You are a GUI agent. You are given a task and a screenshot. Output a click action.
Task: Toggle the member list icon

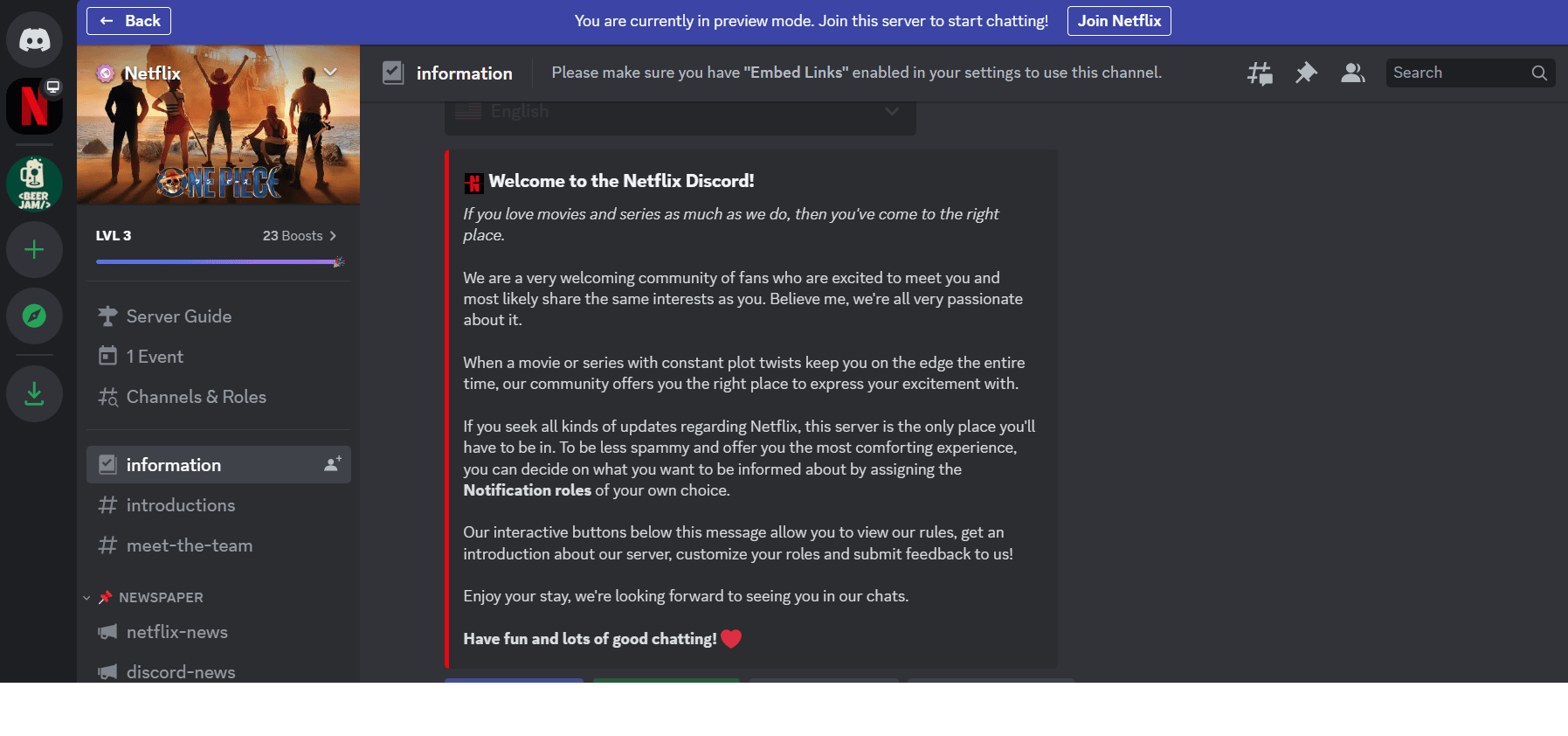[1352, 73]
